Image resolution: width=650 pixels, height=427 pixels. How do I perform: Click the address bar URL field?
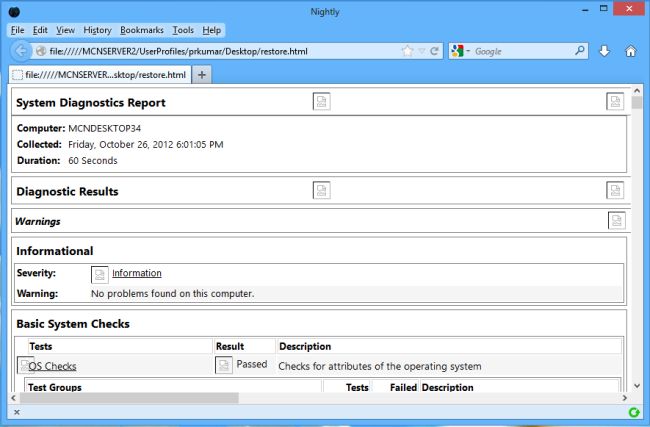pos(222,51)
